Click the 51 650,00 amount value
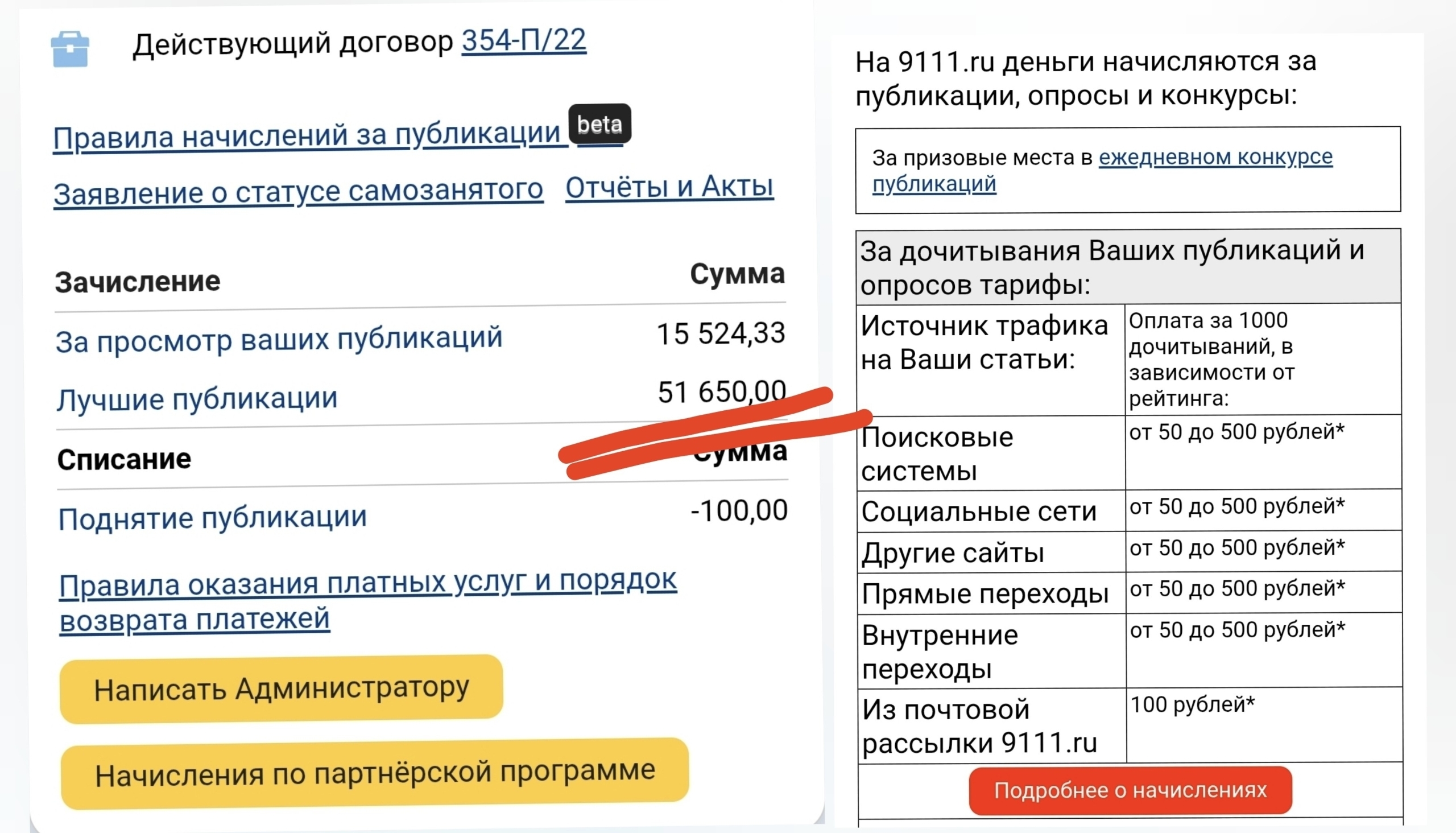1456x833 pixels. point(721,393)
